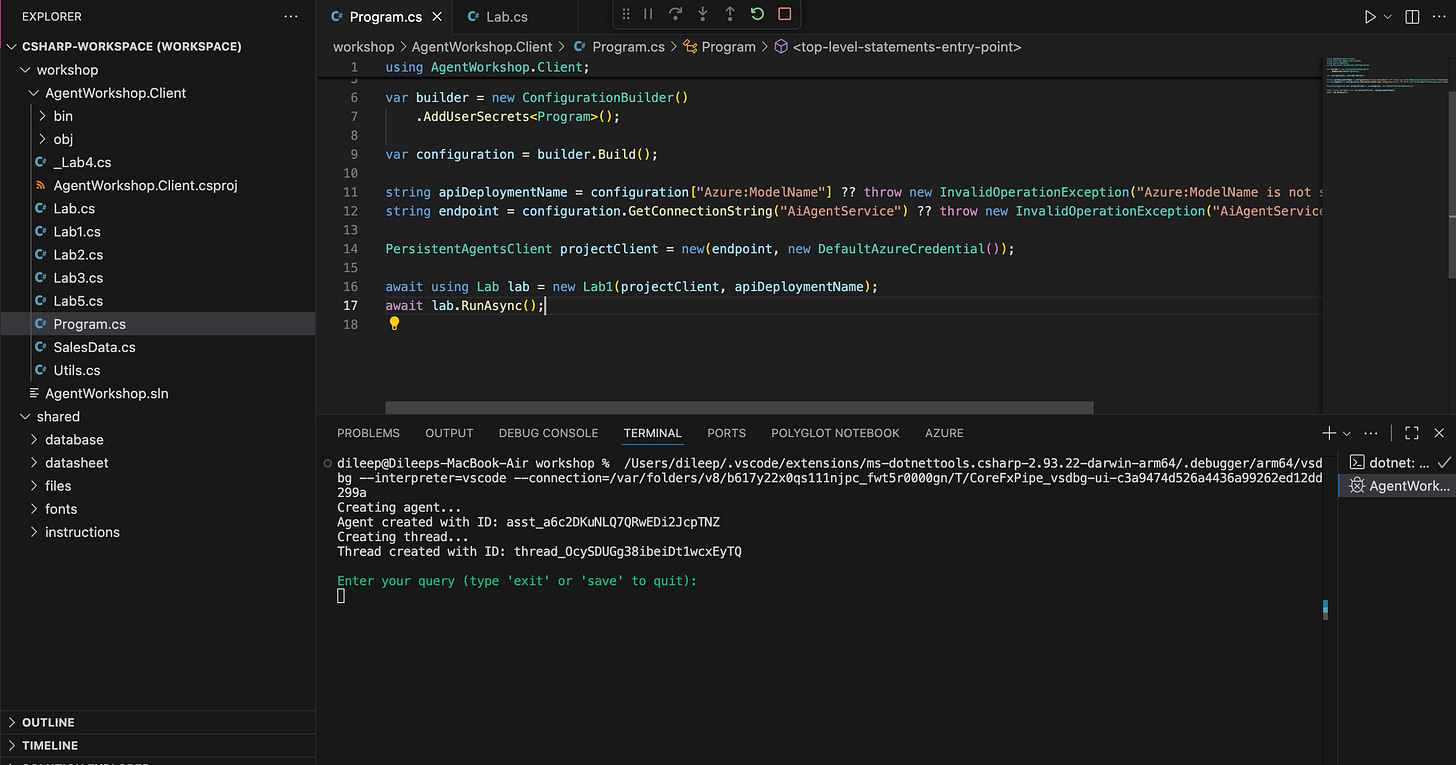Viewport: 1456px width, 765px height.
Task: Pause the debugger from the debug toolbar
Action: [x=648, y=15]
